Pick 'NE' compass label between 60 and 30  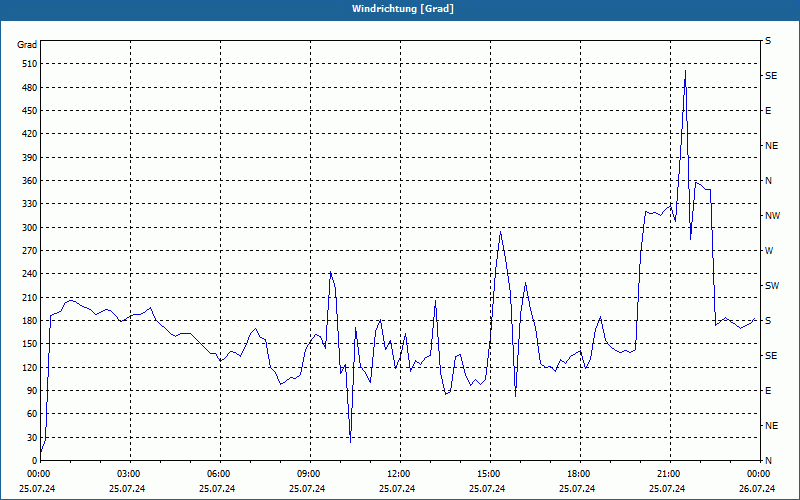(771, 426)
